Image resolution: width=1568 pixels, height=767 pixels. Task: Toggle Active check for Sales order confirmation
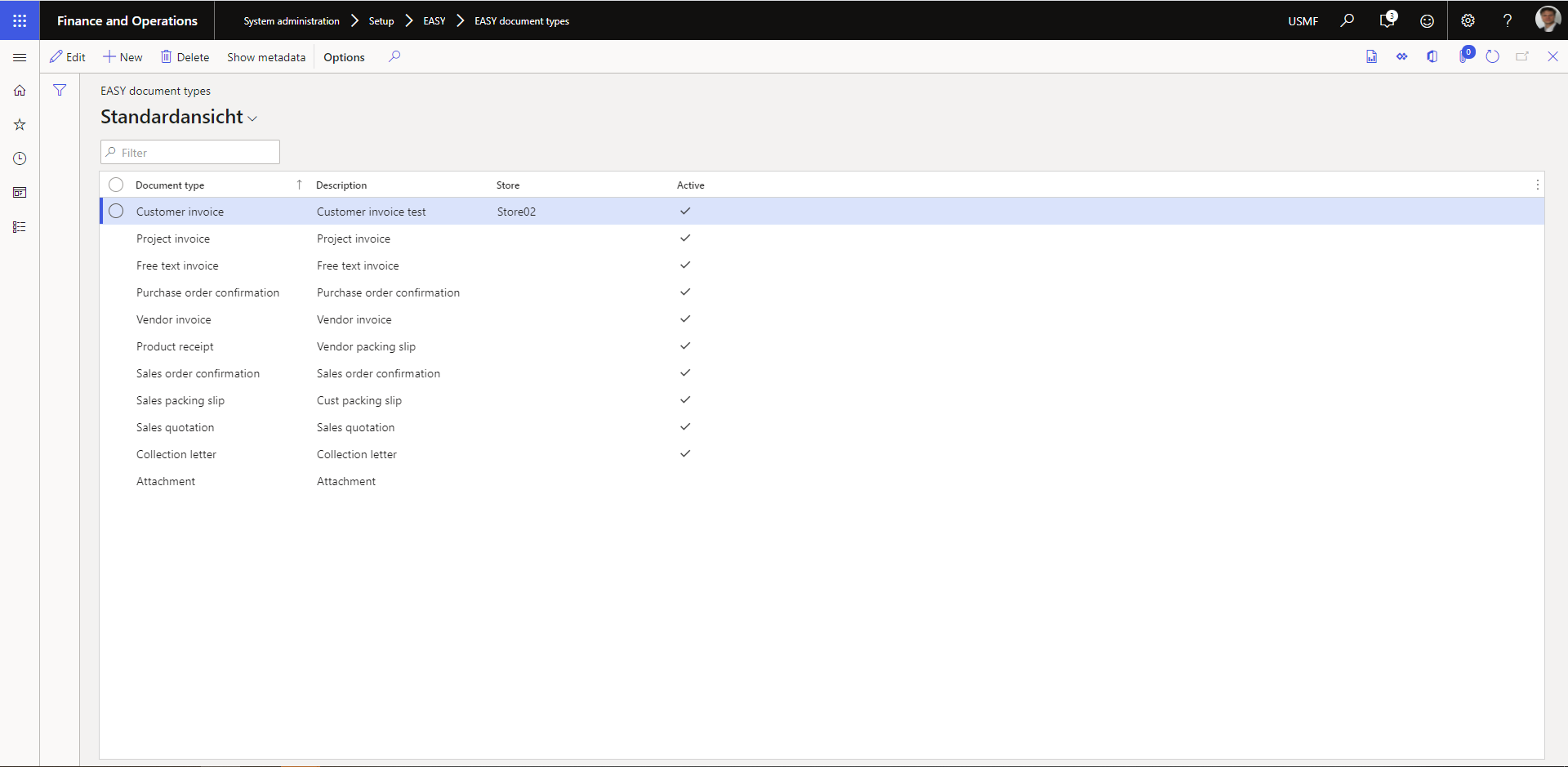685,372
